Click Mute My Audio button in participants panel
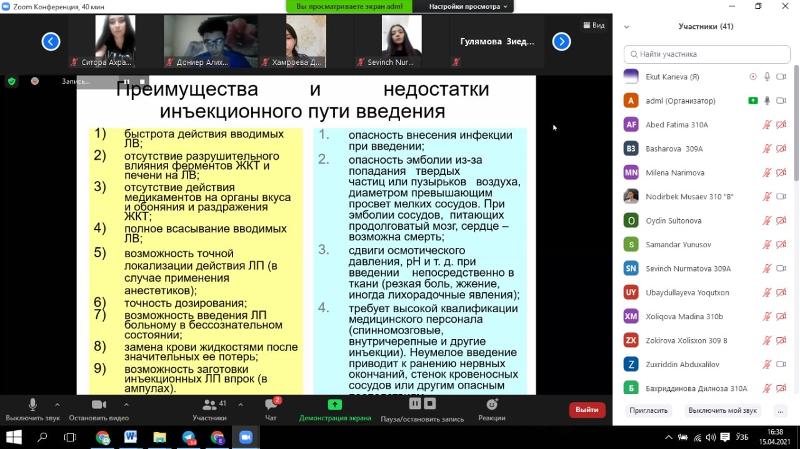 [x=722, y=411]
